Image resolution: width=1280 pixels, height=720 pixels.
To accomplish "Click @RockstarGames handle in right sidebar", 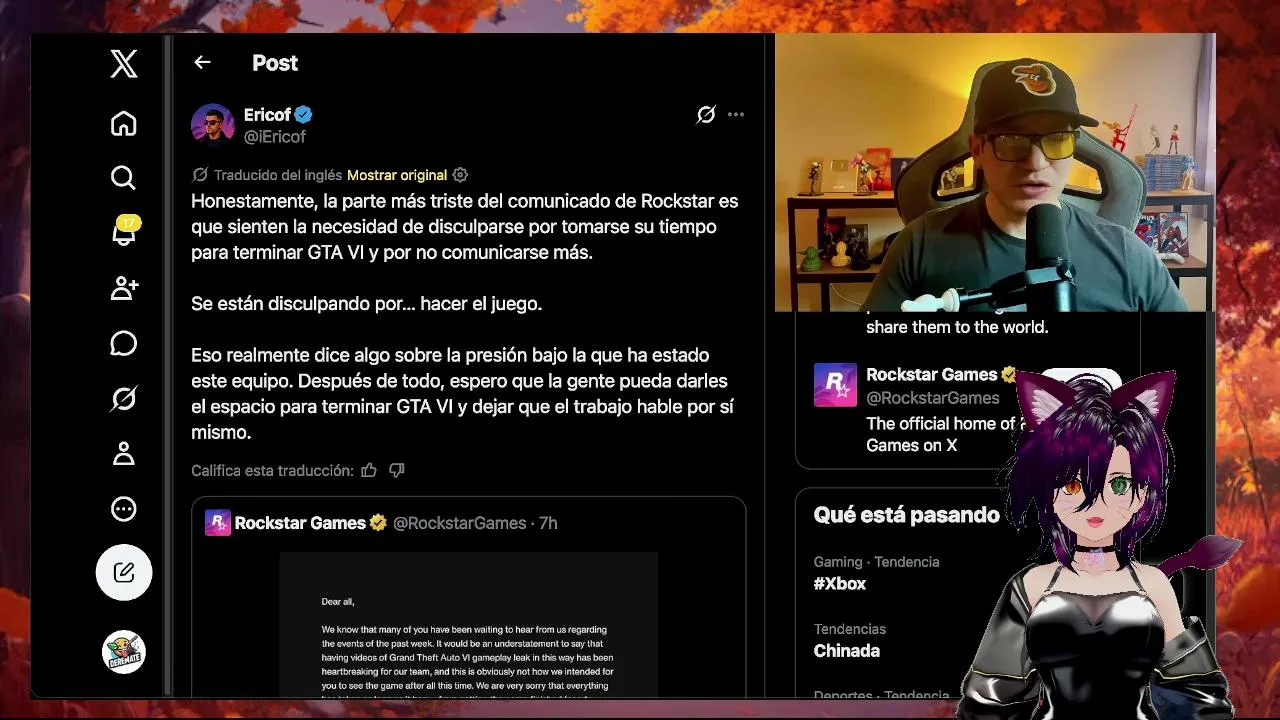I will 933,398.
